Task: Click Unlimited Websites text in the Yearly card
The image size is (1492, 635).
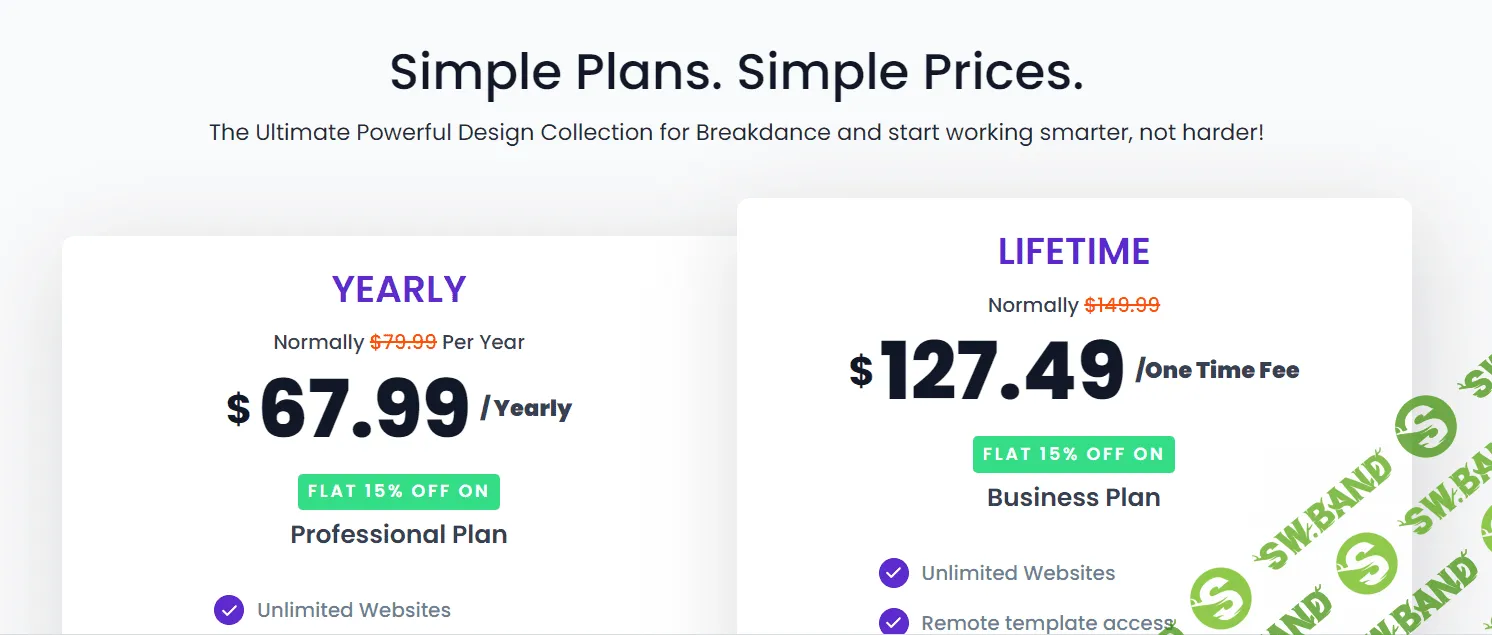Action: tap(354, 610)
